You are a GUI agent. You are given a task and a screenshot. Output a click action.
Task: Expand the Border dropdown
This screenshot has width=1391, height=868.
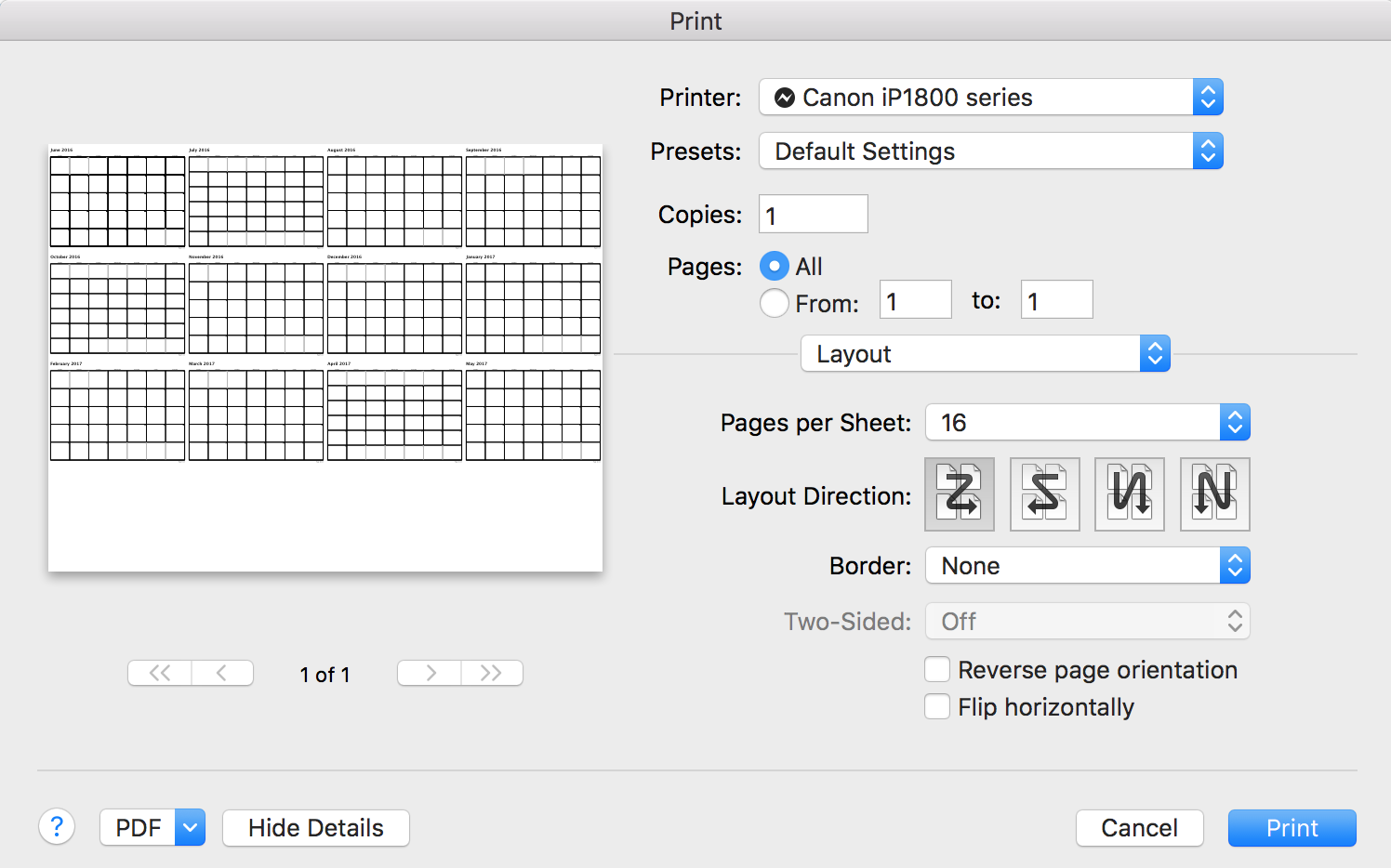pyautogui.click(x=1087, y=566)
